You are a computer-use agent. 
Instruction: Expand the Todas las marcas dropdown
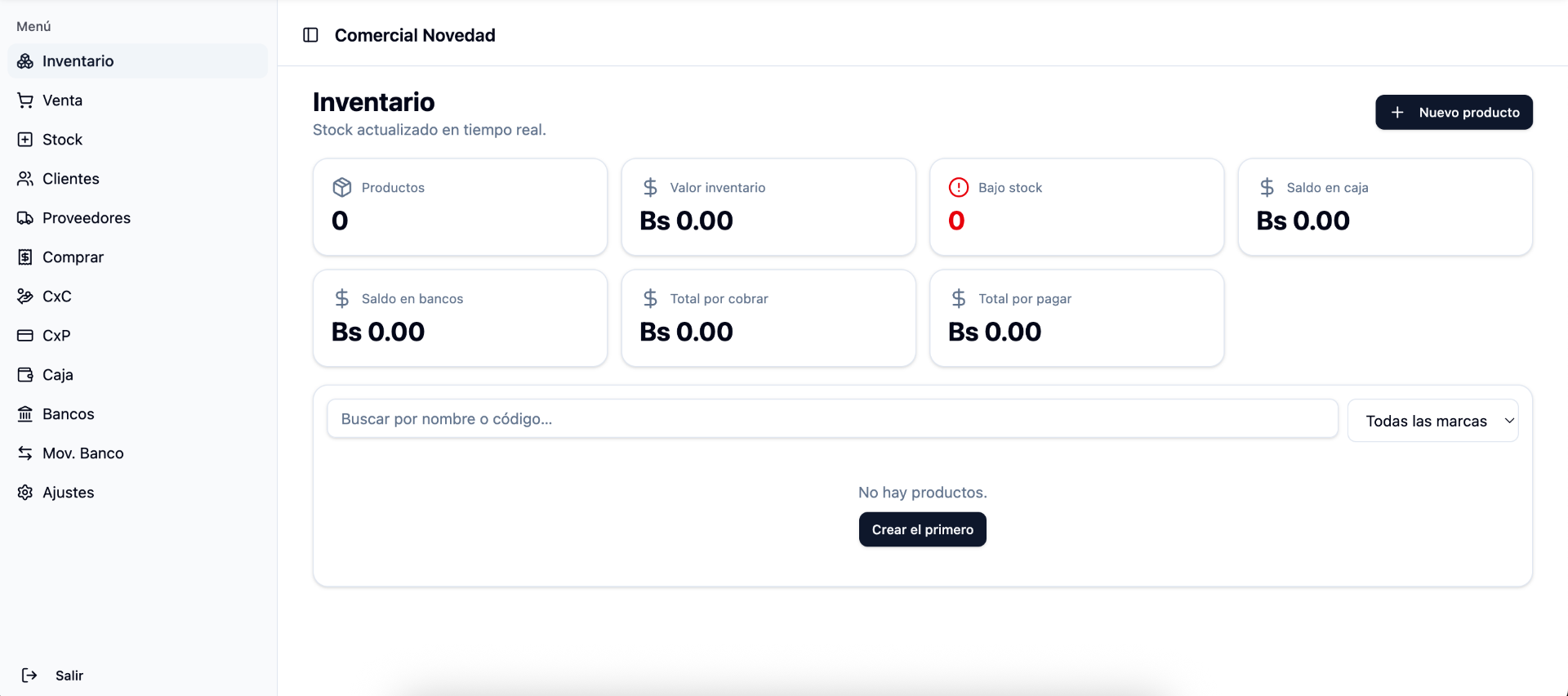point(1432,421)
